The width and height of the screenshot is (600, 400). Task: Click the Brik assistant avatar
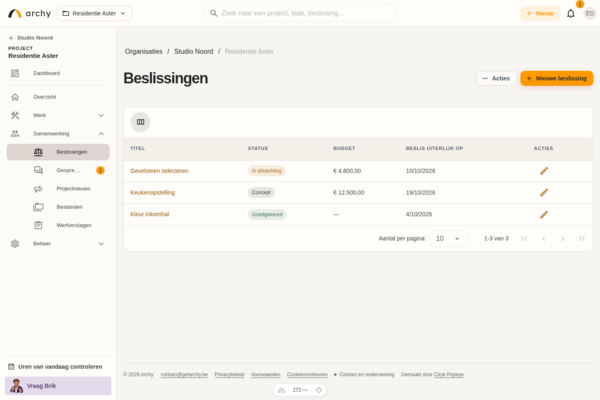pyautogui.click(x=16, y=386)
